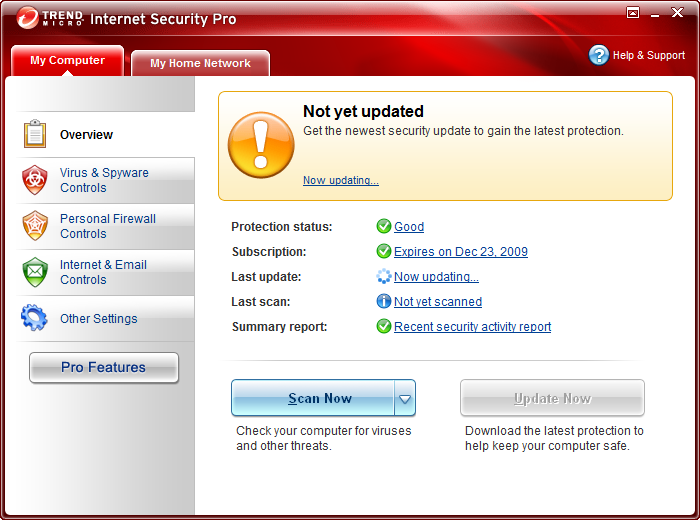Switch to My Home Network tab
The height and width of the screenshot is (520, 700).
coord(200,63)
